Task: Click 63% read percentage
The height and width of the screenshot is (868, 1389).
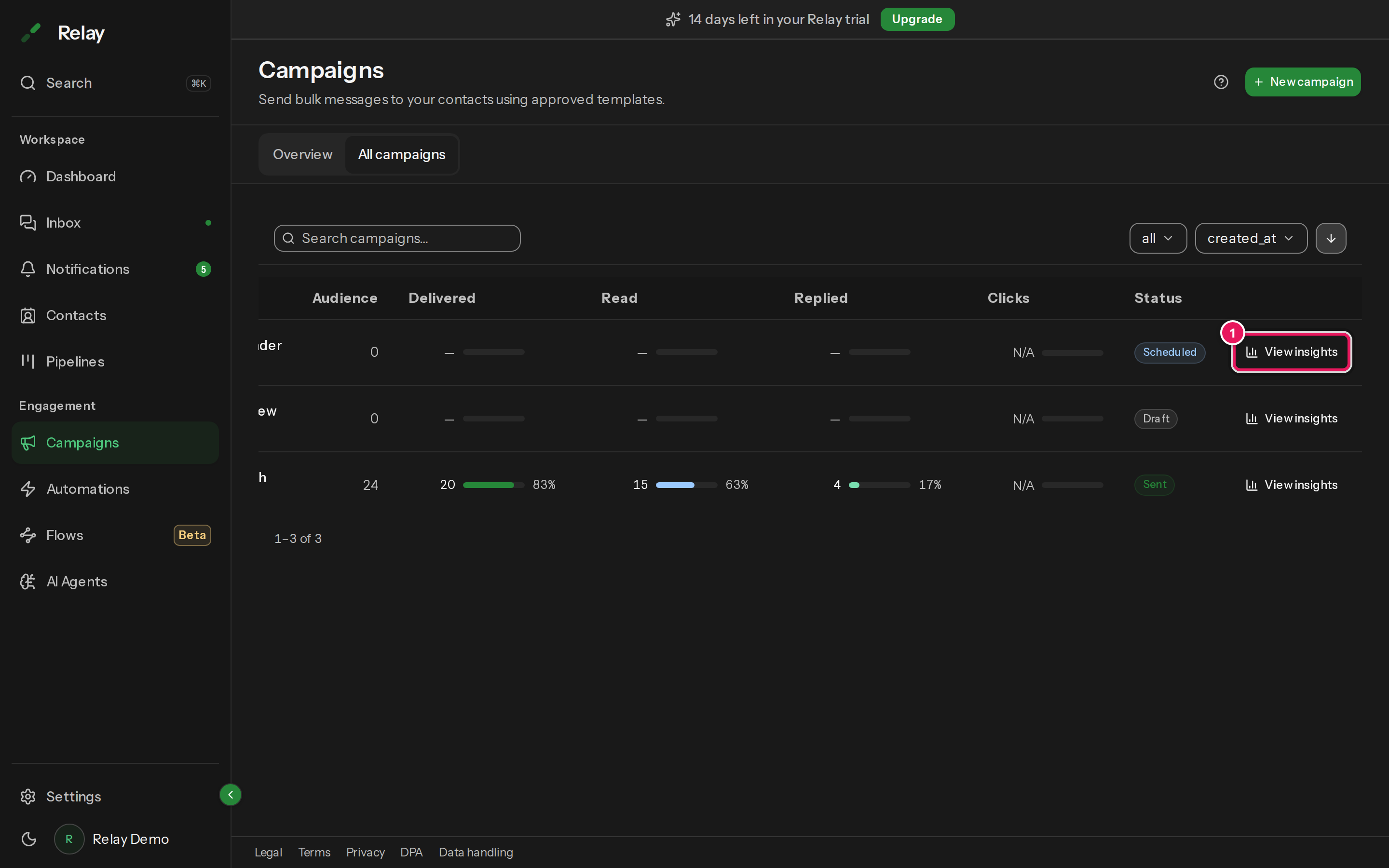Action: coord(737,485)
